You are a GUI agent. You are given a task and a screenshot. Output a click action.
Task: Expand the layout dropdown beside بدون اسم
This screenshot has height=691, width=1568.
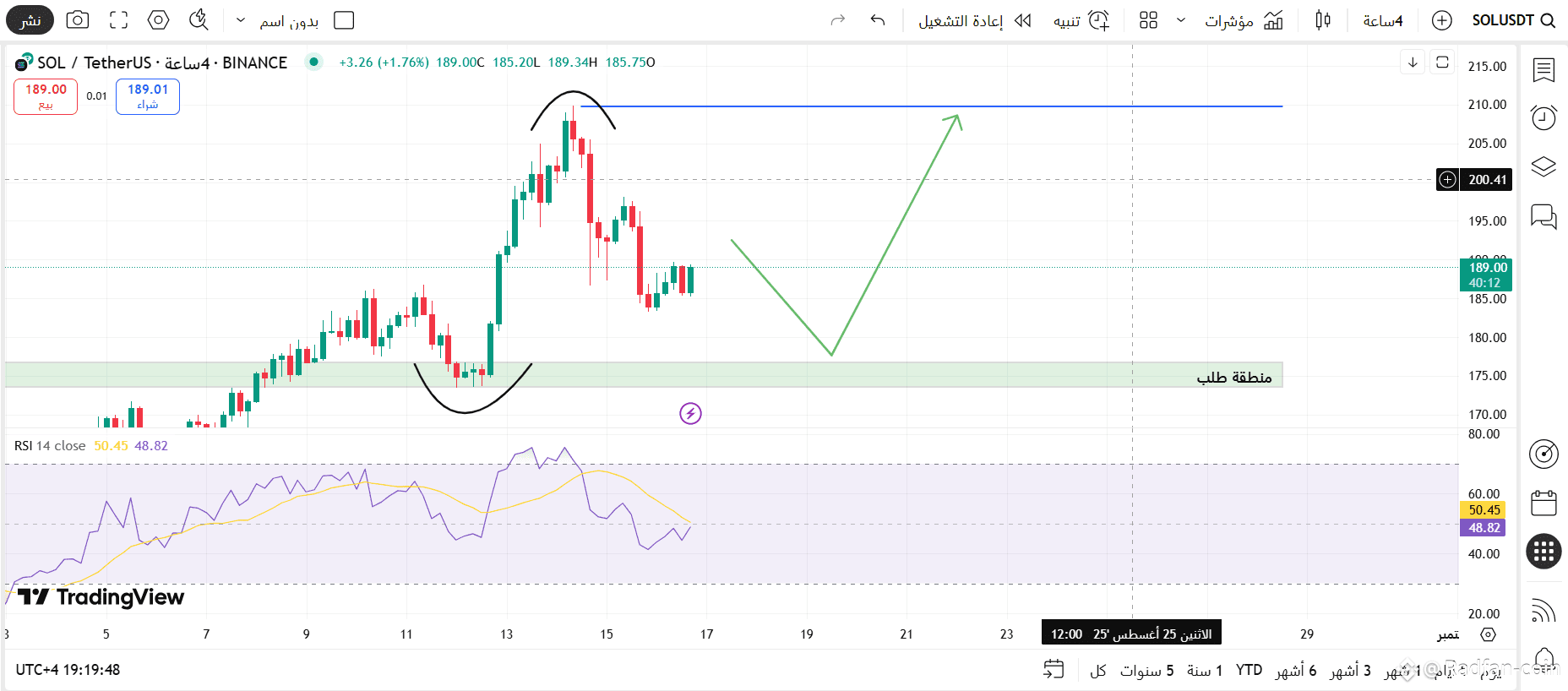coord(241,20)
